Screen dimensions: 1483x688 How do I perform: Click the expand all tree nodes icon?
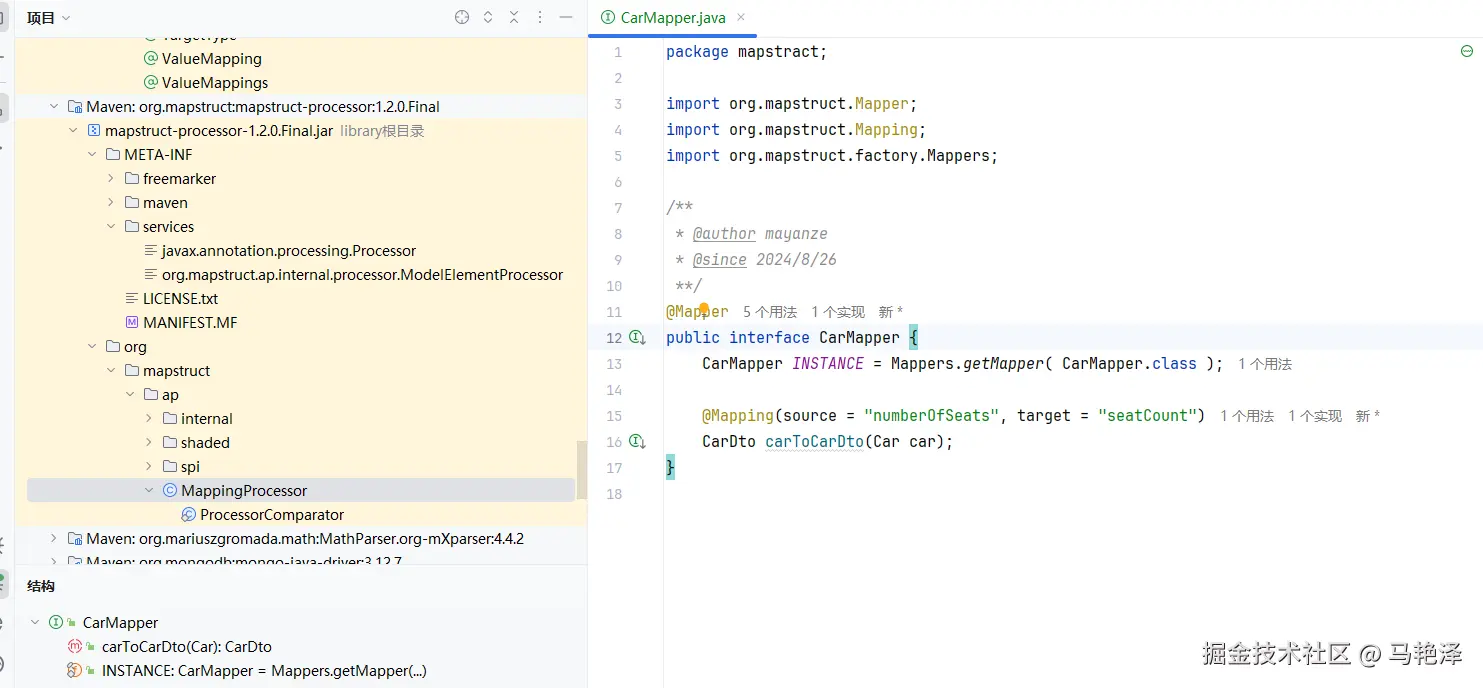coord(488,17)
